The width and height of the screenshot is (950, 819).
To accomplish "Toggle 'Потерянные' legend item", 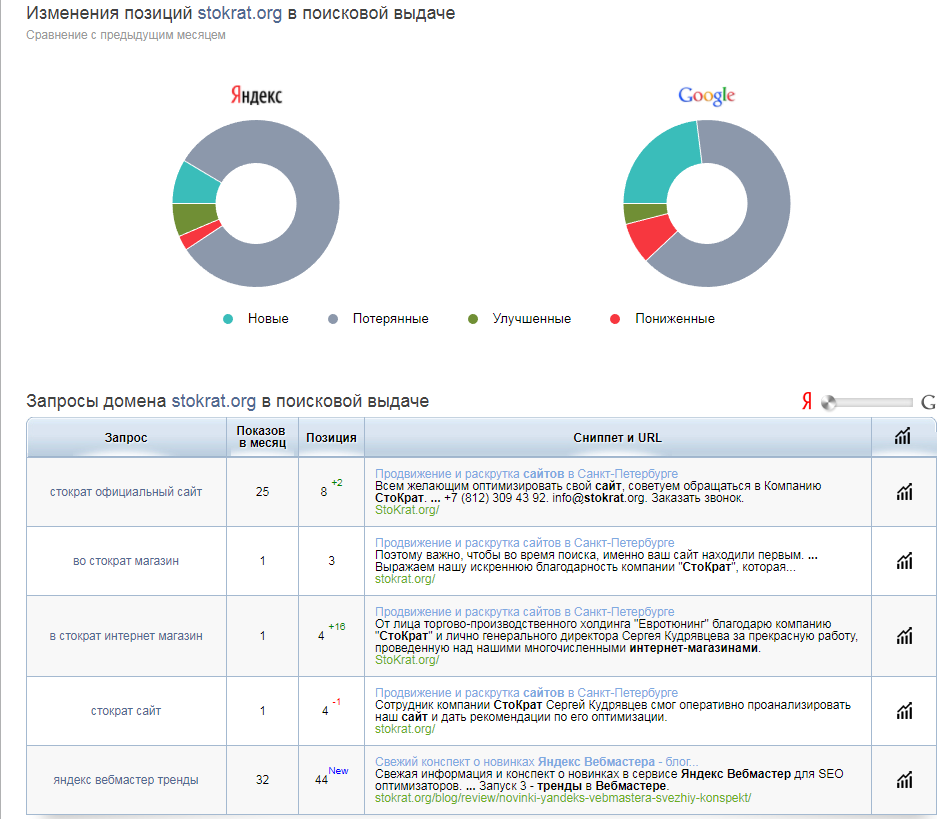I will 379,319.
